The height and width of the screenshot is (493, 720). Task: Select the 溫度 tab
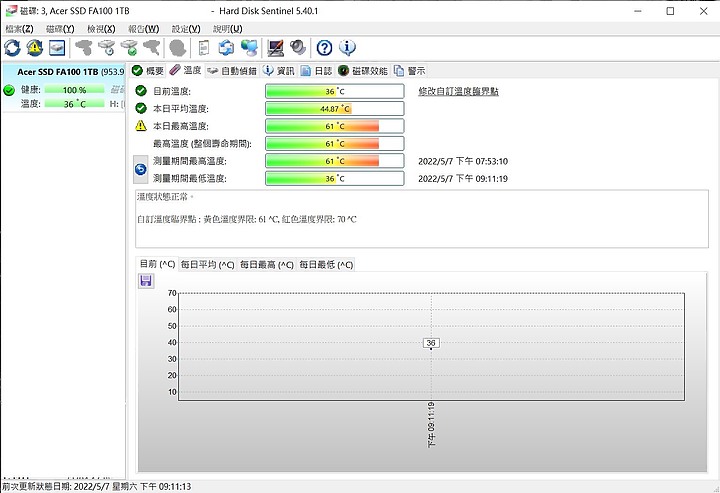pos(186,70)
